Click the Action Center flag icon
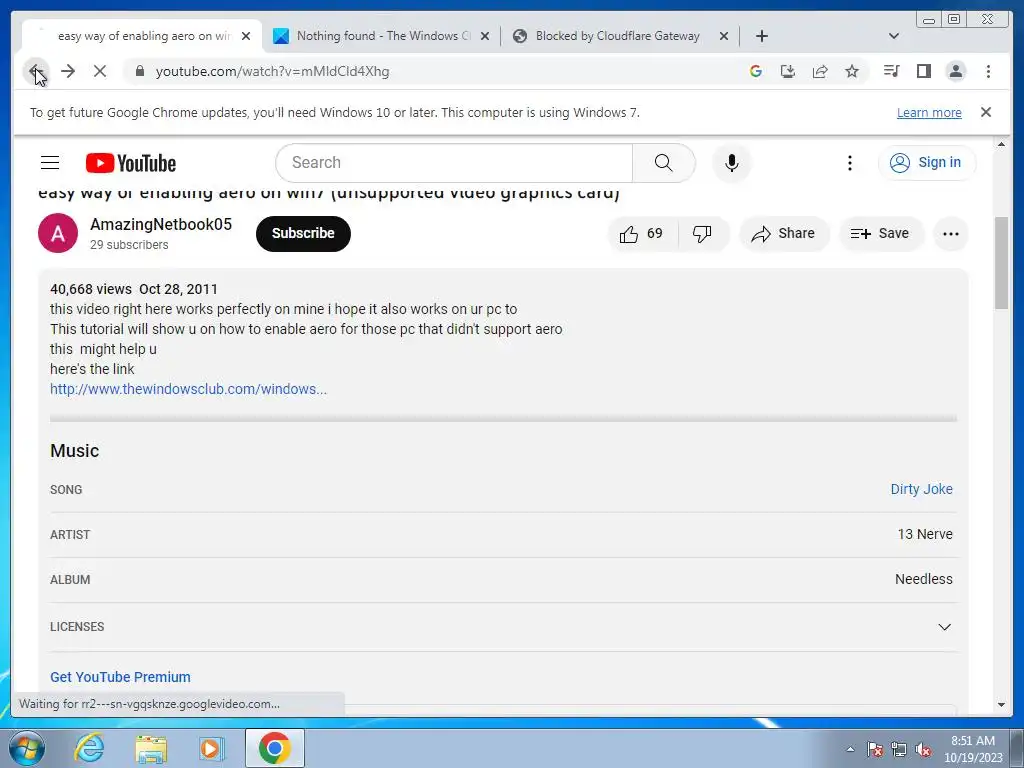Screen dimensions: 1024x768 [875, 749]
